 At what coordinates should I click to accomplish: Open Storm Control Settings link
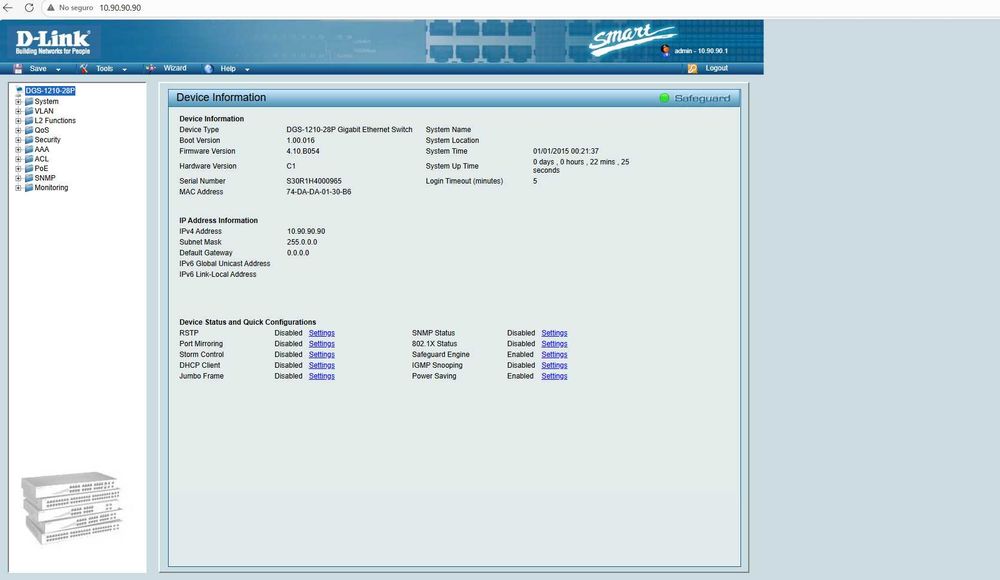(321, 355)
